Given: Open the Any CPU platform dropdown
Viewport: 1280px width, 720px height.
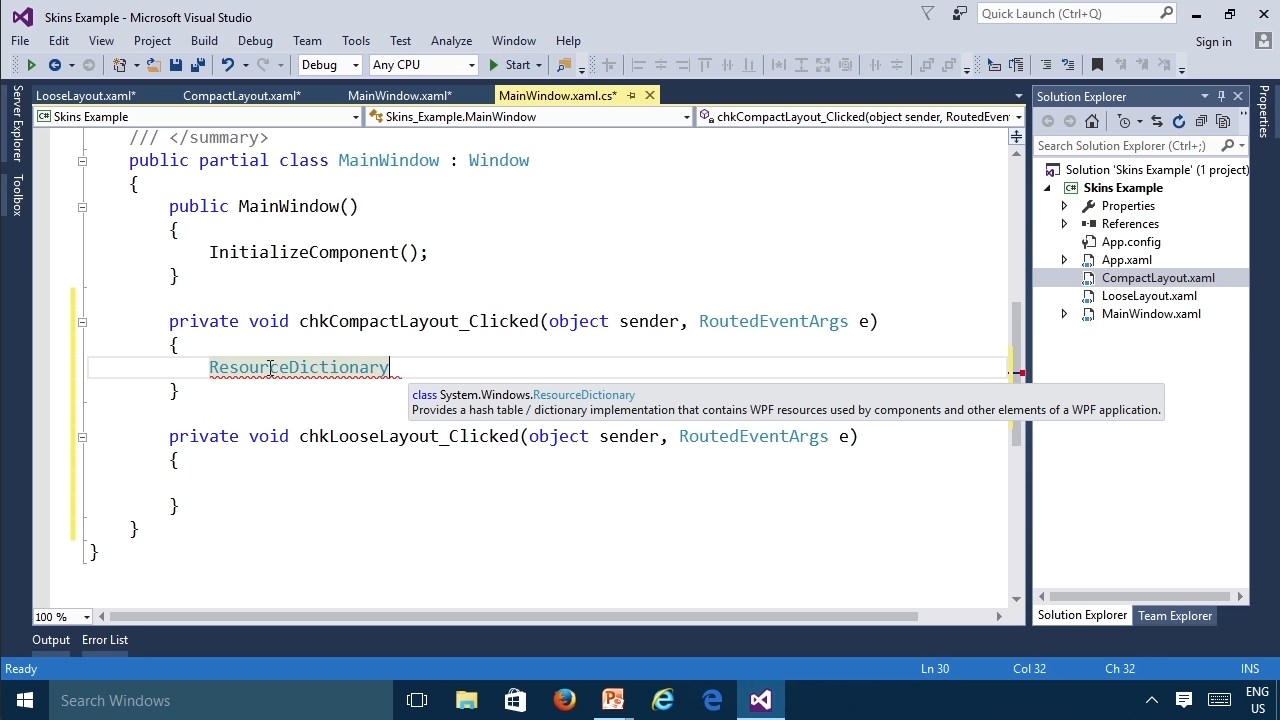Looking at the screenshot, I should (x=424, y=65).
